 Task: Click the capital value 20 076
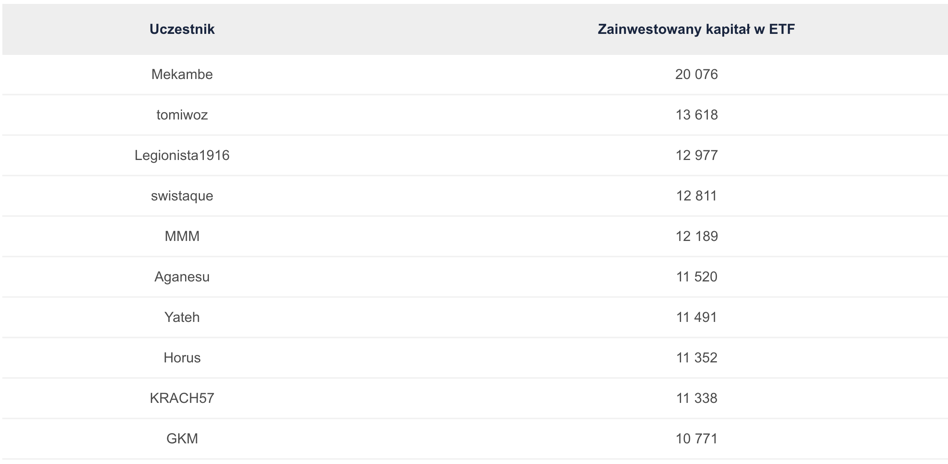(x=696, y=74)
